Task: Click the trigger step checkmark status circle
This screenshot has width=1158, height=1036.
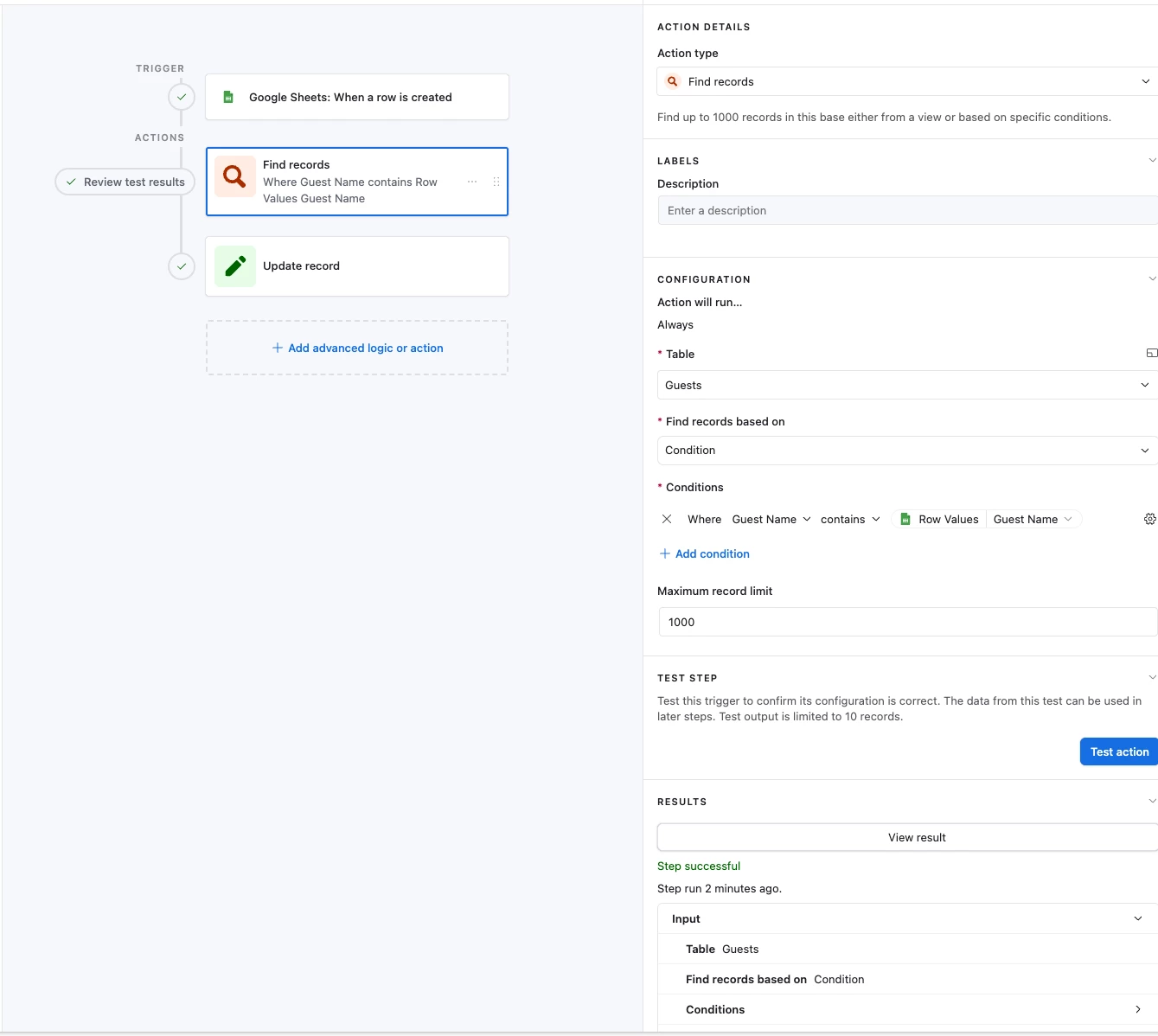Action: (182, 97)
